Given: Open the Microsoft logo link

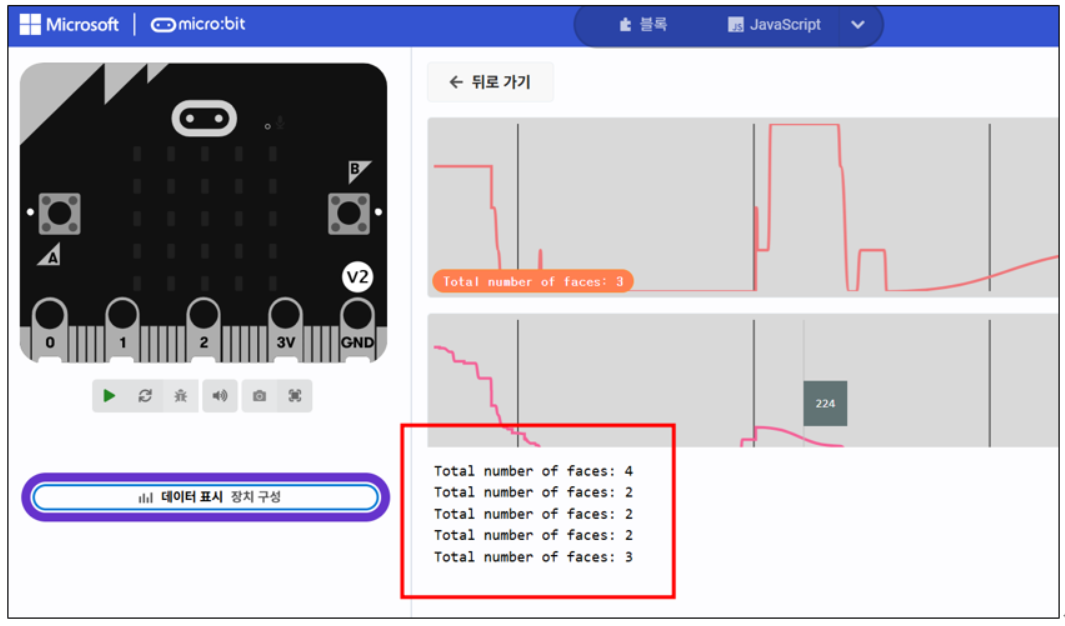Looking at the screenshot, I should (x=69, y=24).
